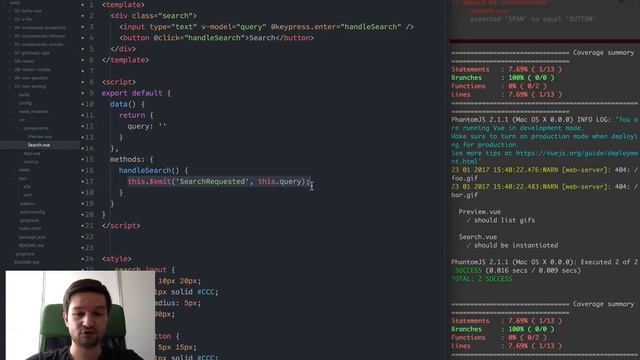
Task: Click the Search button tag in the template
Action: coord(217,38)
